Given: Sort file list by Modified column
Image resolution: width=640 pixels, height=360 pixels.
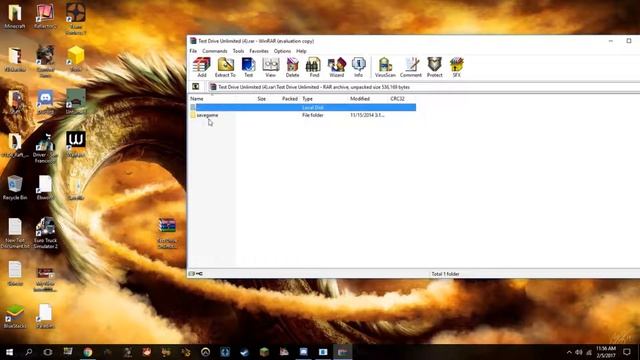Looking at the screenshot, I should [x=360, y=99].
